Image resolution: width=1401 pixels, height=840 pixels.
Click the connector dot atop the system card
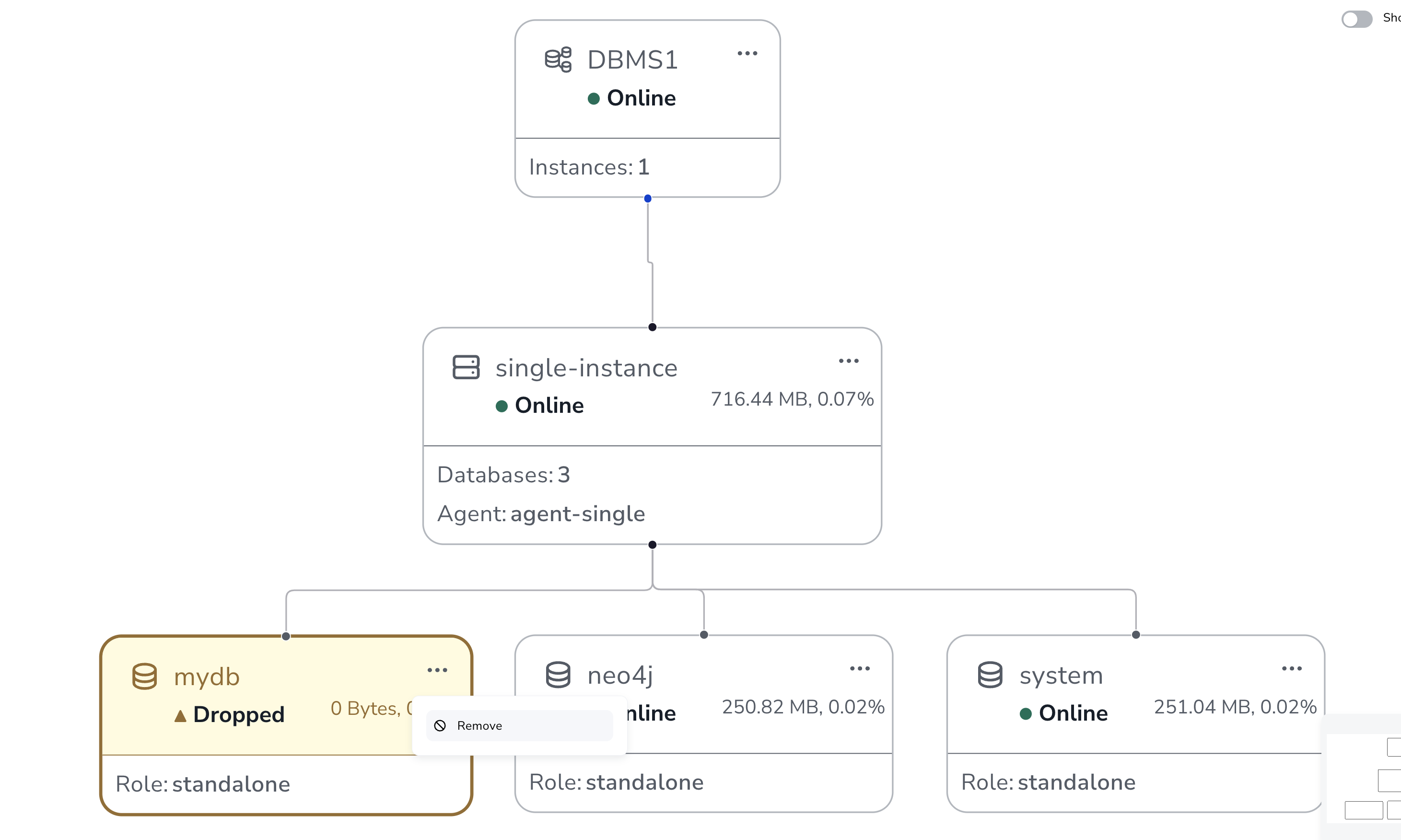click(1135, 634)
